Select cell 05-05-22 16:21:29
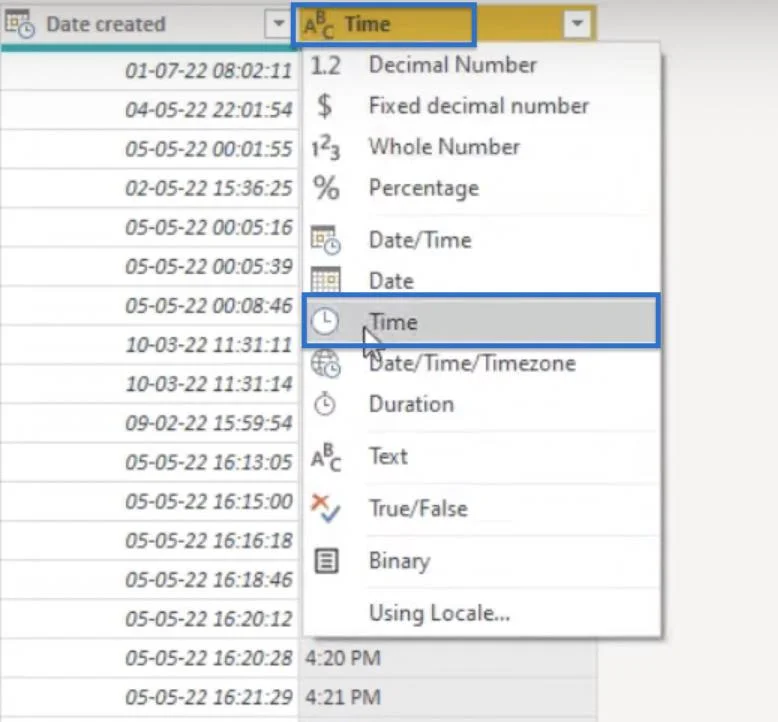 coord(149,698)
